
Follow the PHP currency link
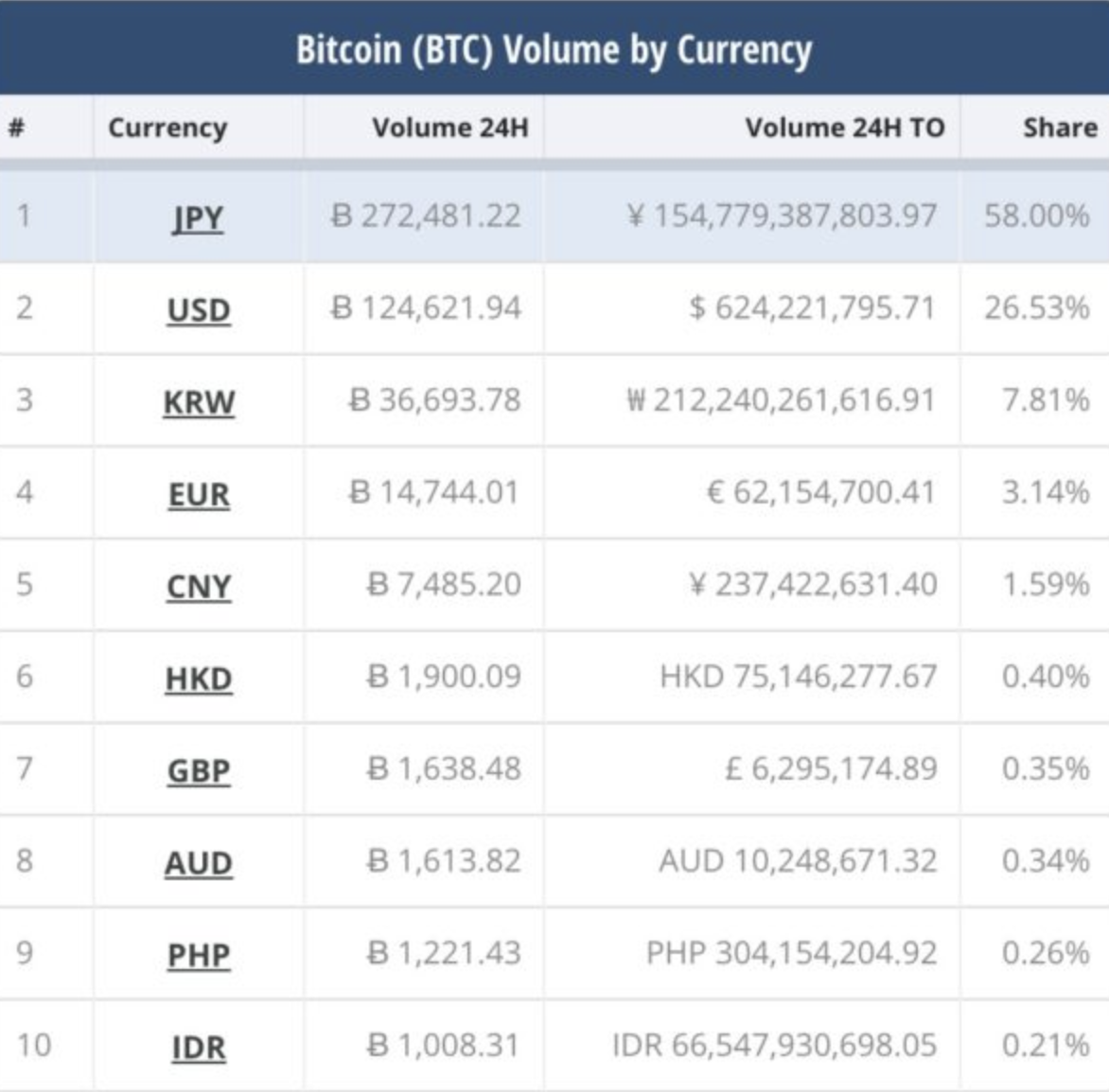pyautogui.click(x=199, y=955)
